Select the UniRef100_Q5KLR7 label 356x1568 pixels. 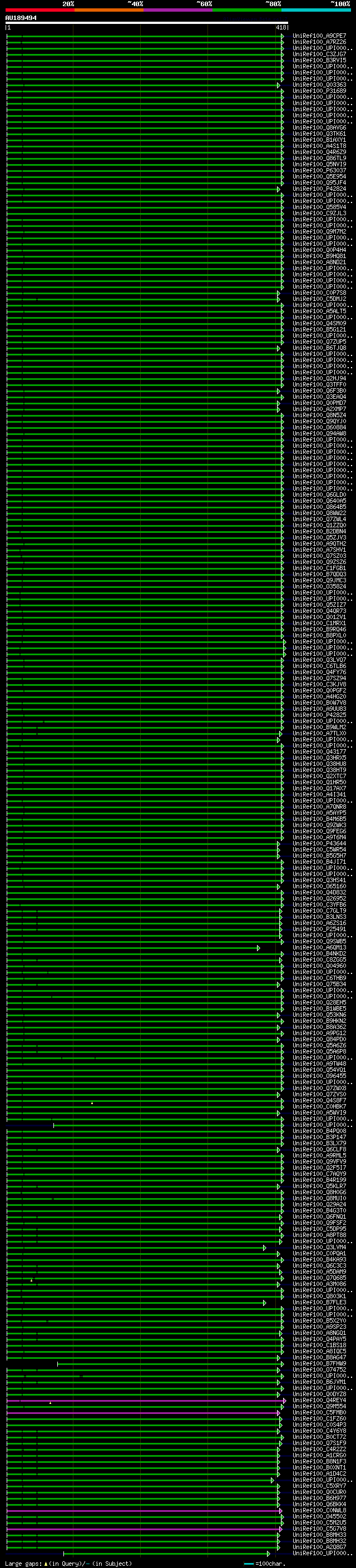[319, 1186]
